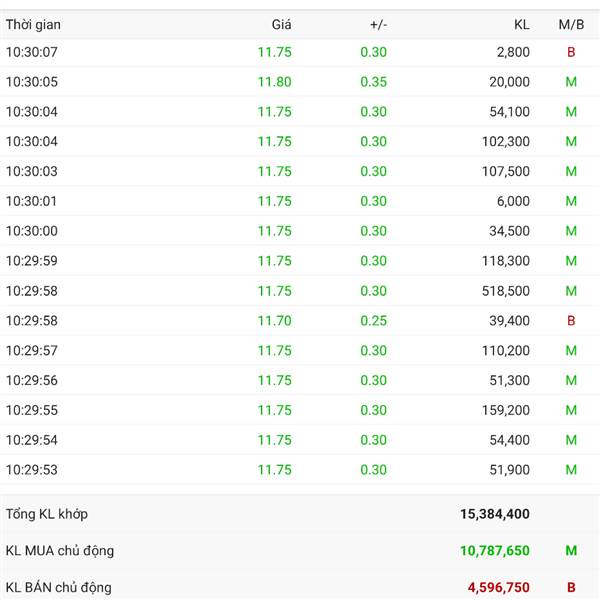This screenshot has width=600, height=600.
Task: Click the red B next to 39,400
Action: (x=571, y=321)
